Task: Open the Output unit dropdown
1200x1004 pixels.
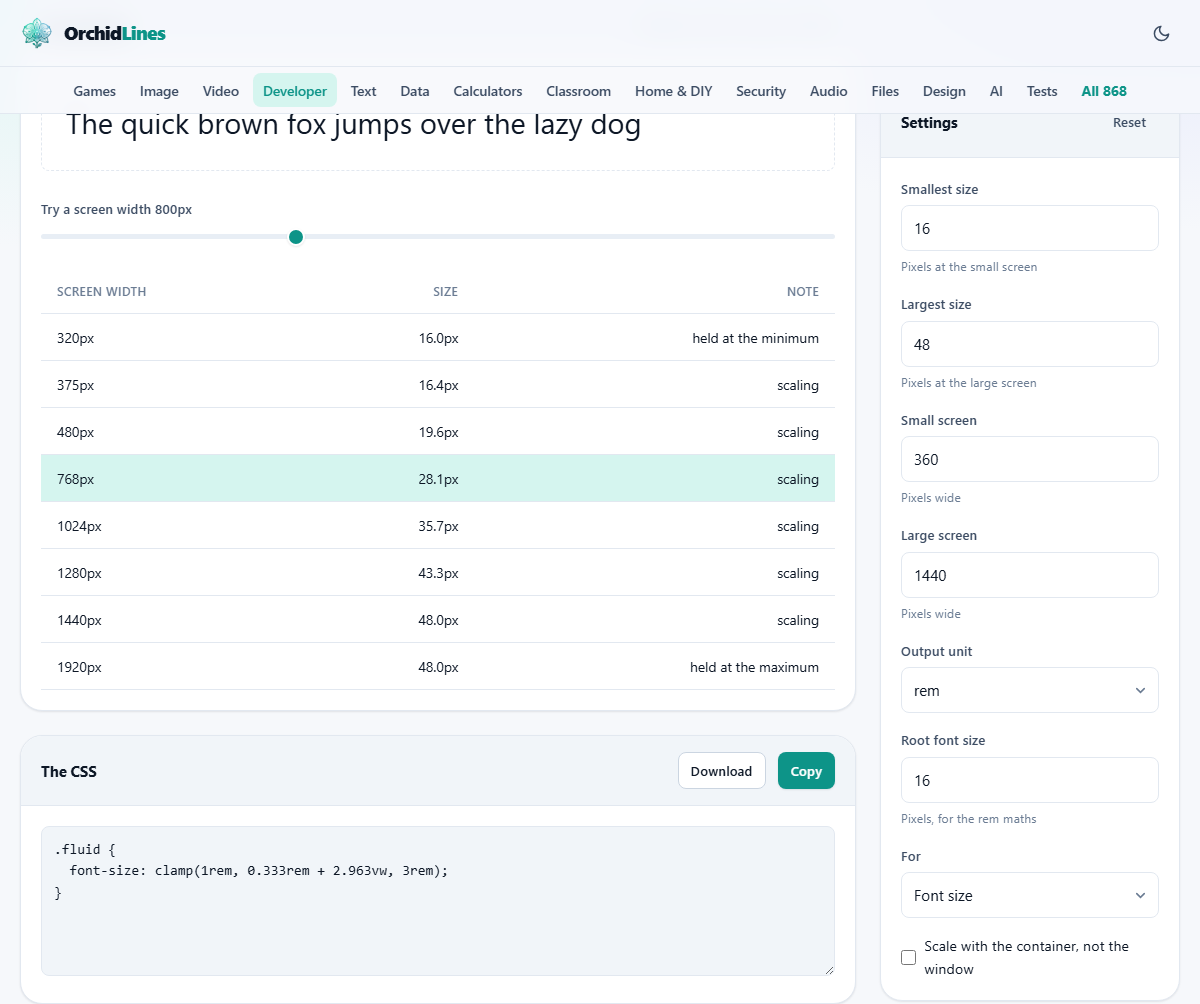Action: pyautogui.click(x=1030, y=690)
